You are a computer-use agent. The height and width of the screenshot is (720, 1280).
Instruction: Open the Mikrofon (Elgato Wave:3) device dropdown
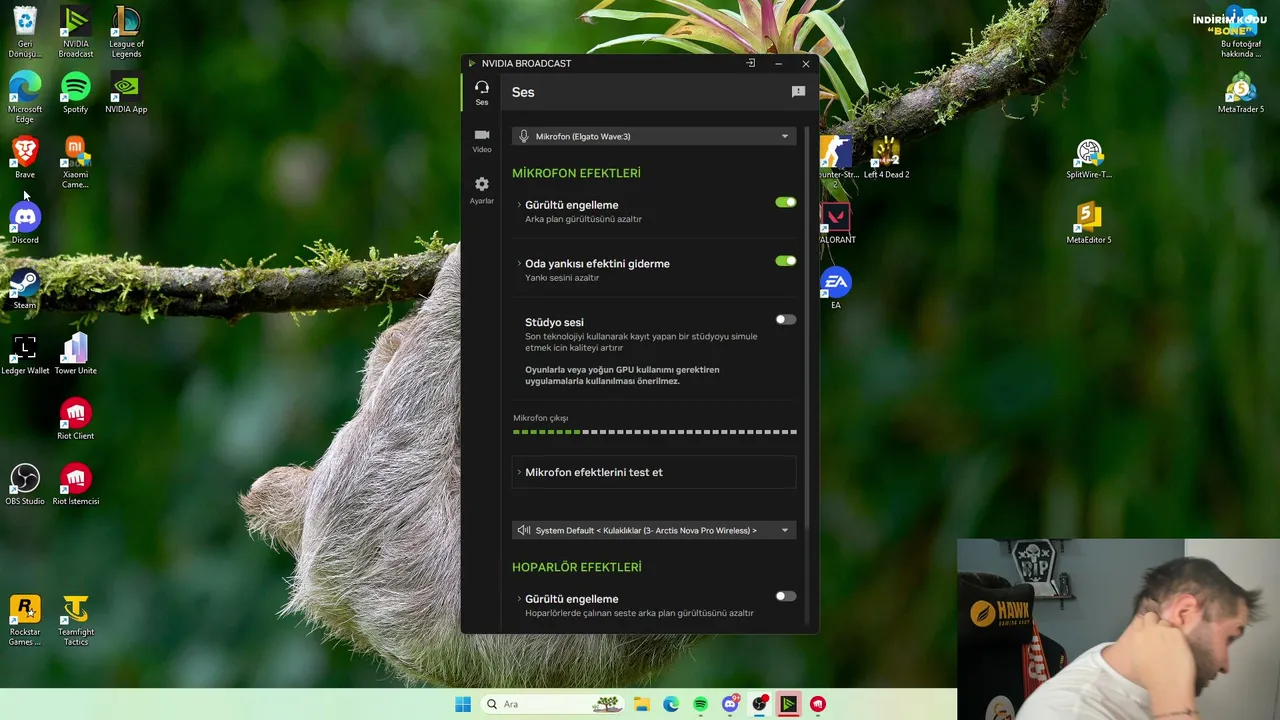click(654, 136)
